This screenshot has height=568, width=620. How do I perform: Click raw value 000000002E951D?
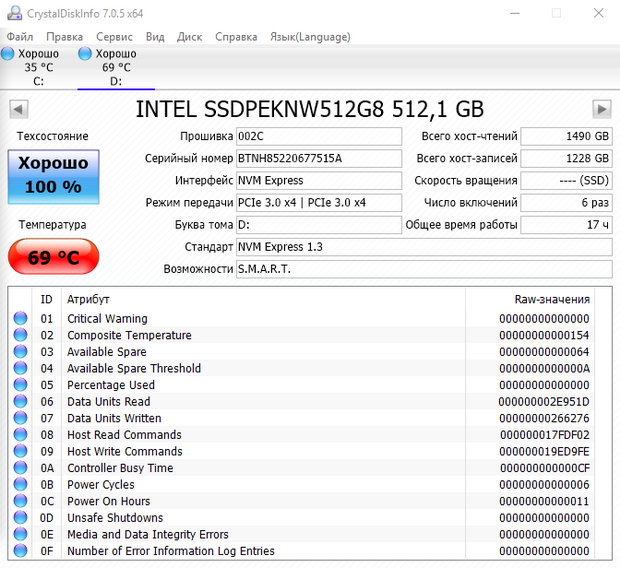coord(544,402)
